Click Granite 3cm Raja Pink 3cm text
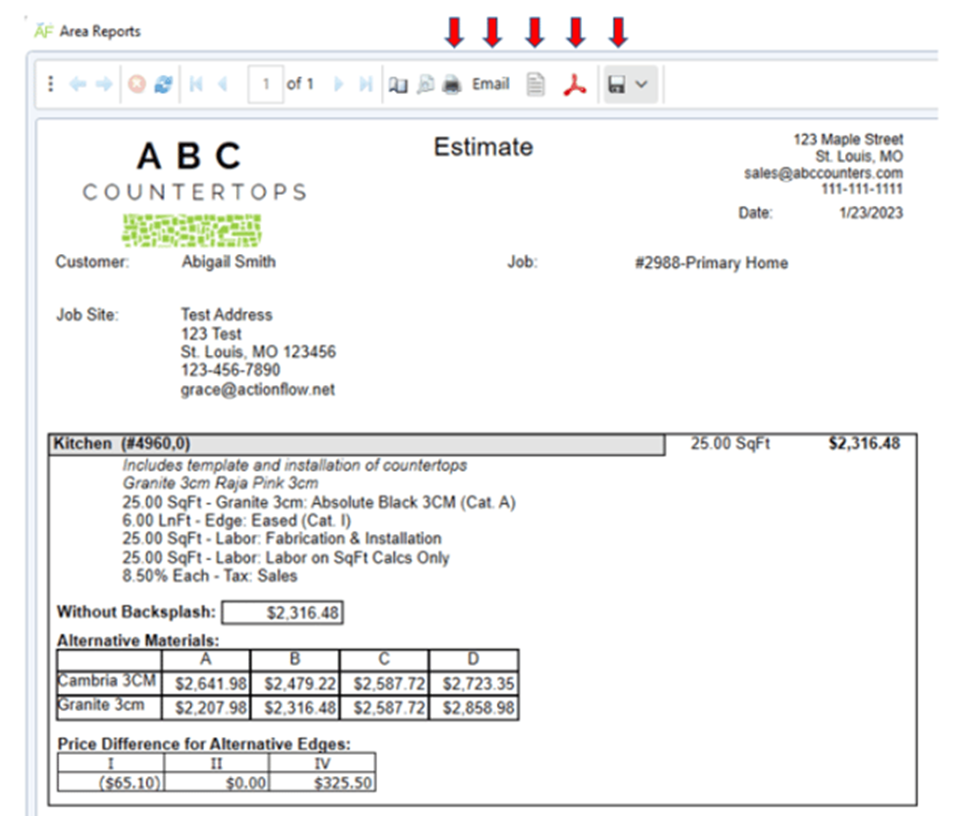The width and height of the screenshot is (975, 816). click(220, 483)
